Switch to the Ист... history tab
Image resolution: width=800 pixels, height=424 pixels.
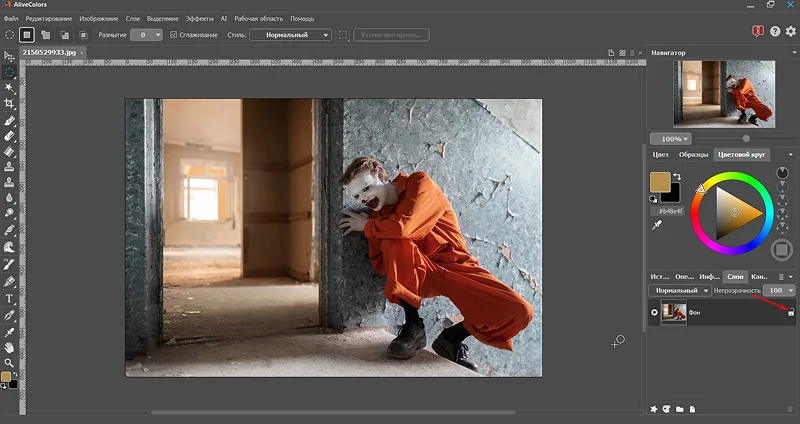pyautogui.click(x=660, y=277)
